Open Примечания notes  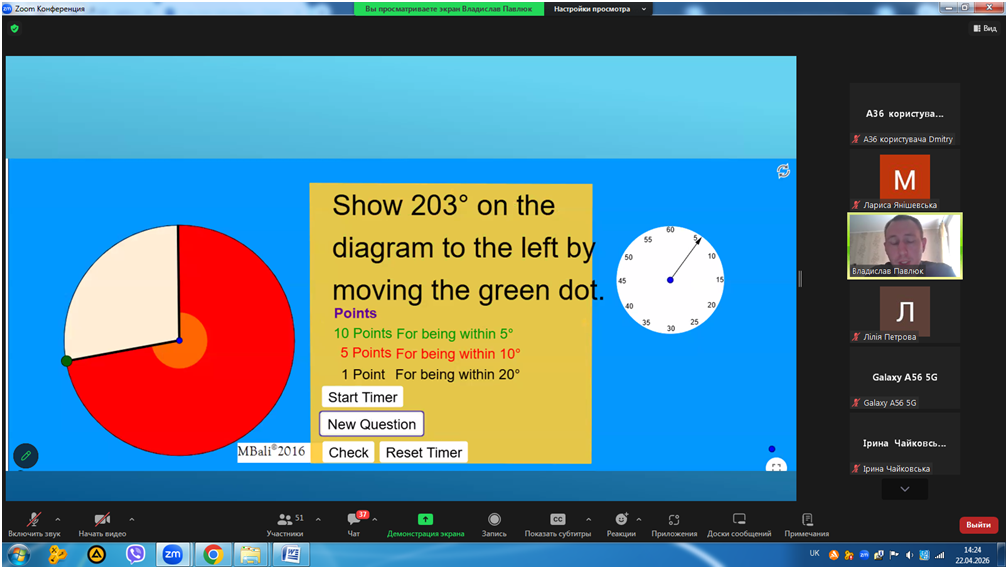807,523
